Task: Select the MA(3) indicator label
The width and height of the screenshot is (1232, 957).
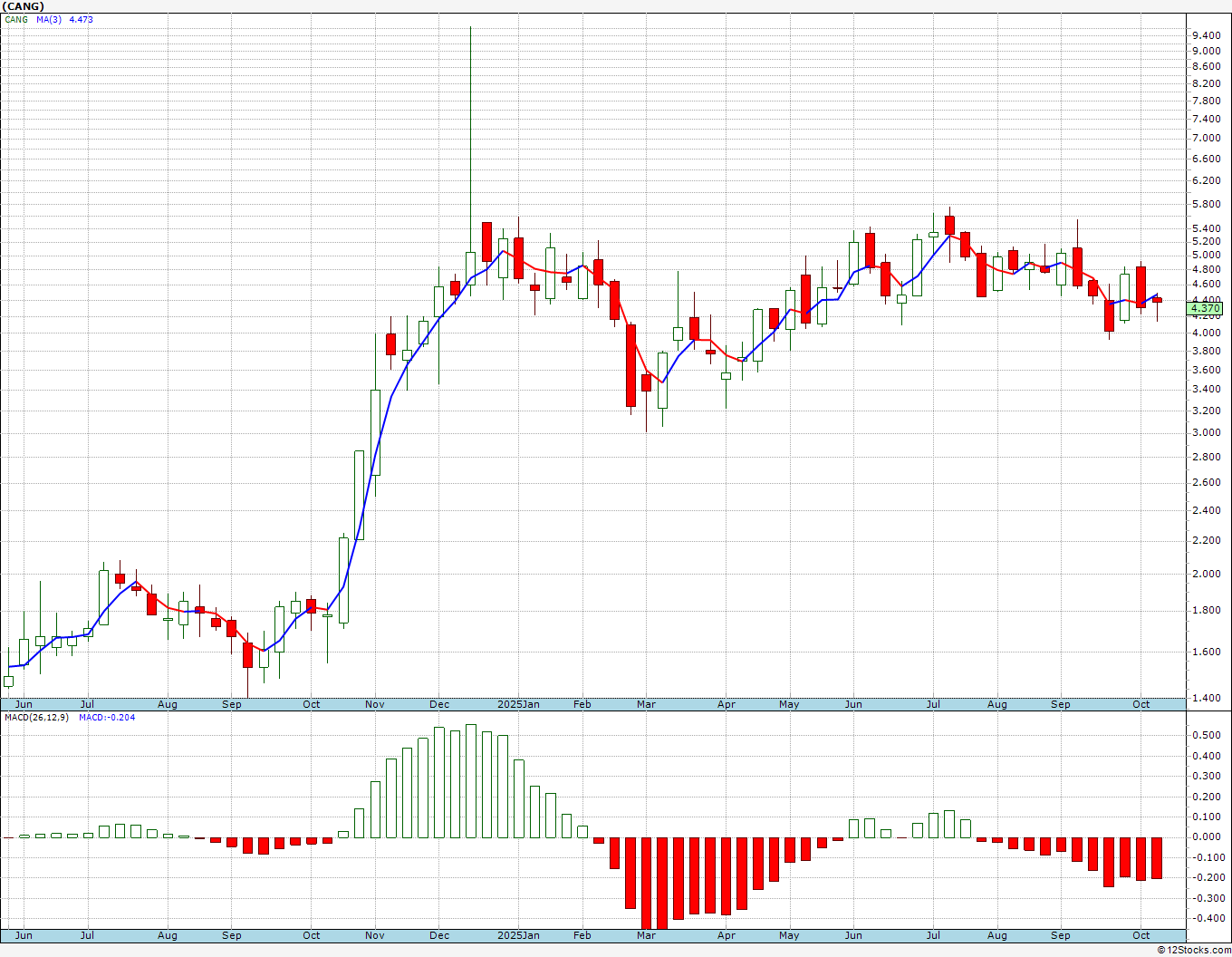Action: [x=49, y=19]
